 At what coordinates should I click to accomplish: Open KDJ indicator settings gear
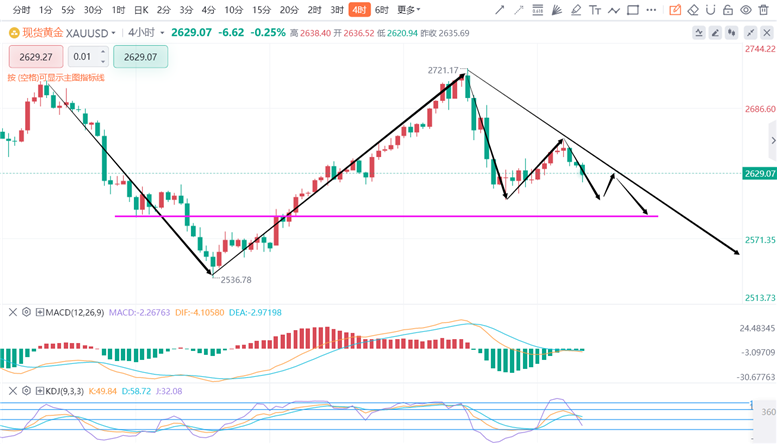pyautogui.click(x=26, y=391)
